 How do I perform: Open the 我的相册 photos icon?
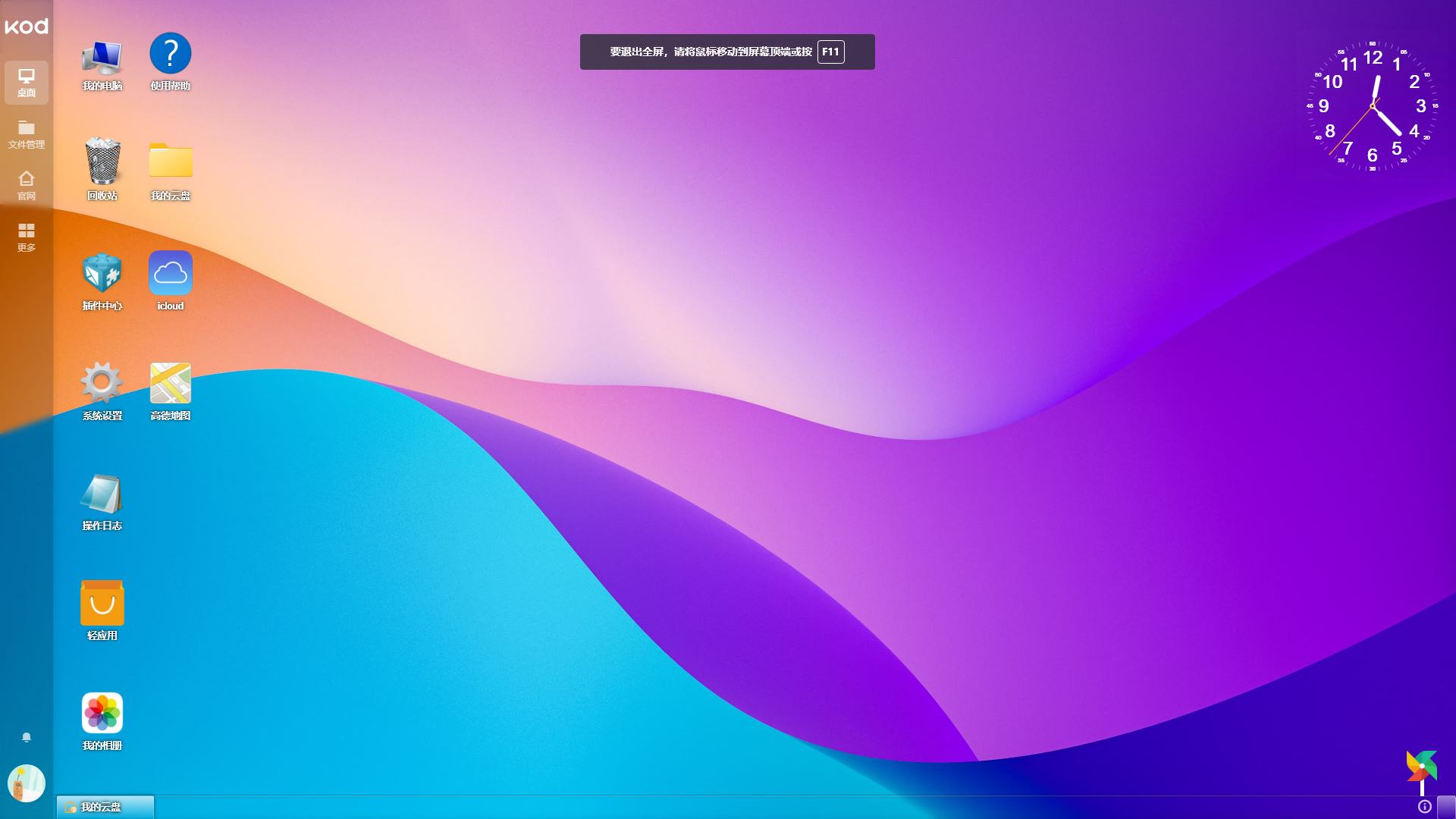pyautogui.click(x=102, y=714)
